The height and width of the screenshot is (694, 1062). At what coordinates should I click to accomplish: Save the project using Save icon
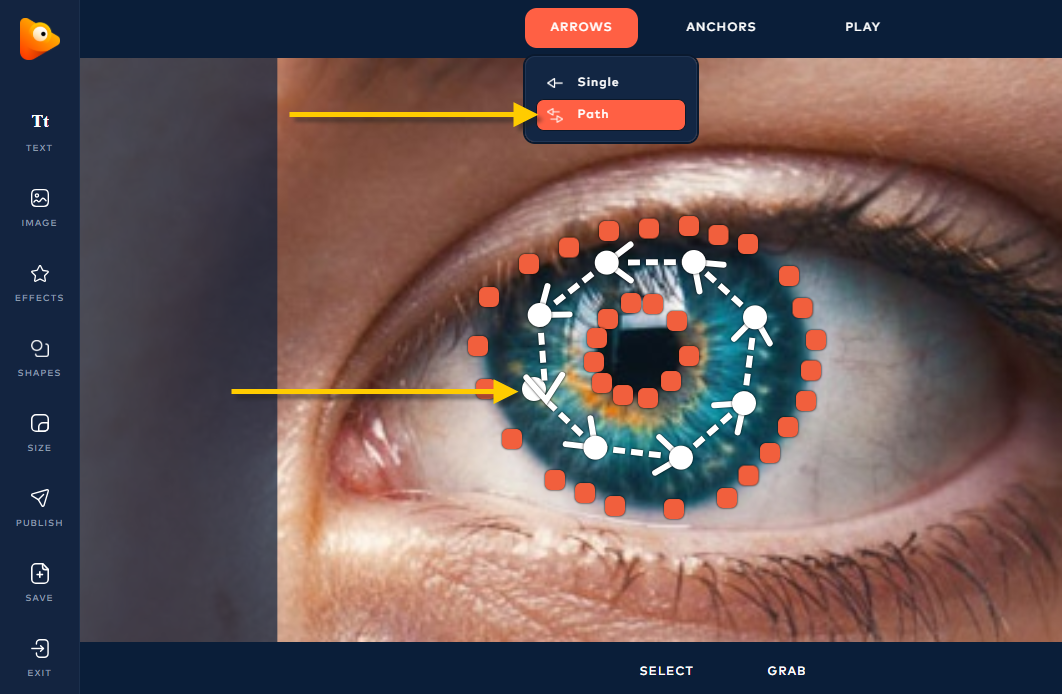[39, 573]
